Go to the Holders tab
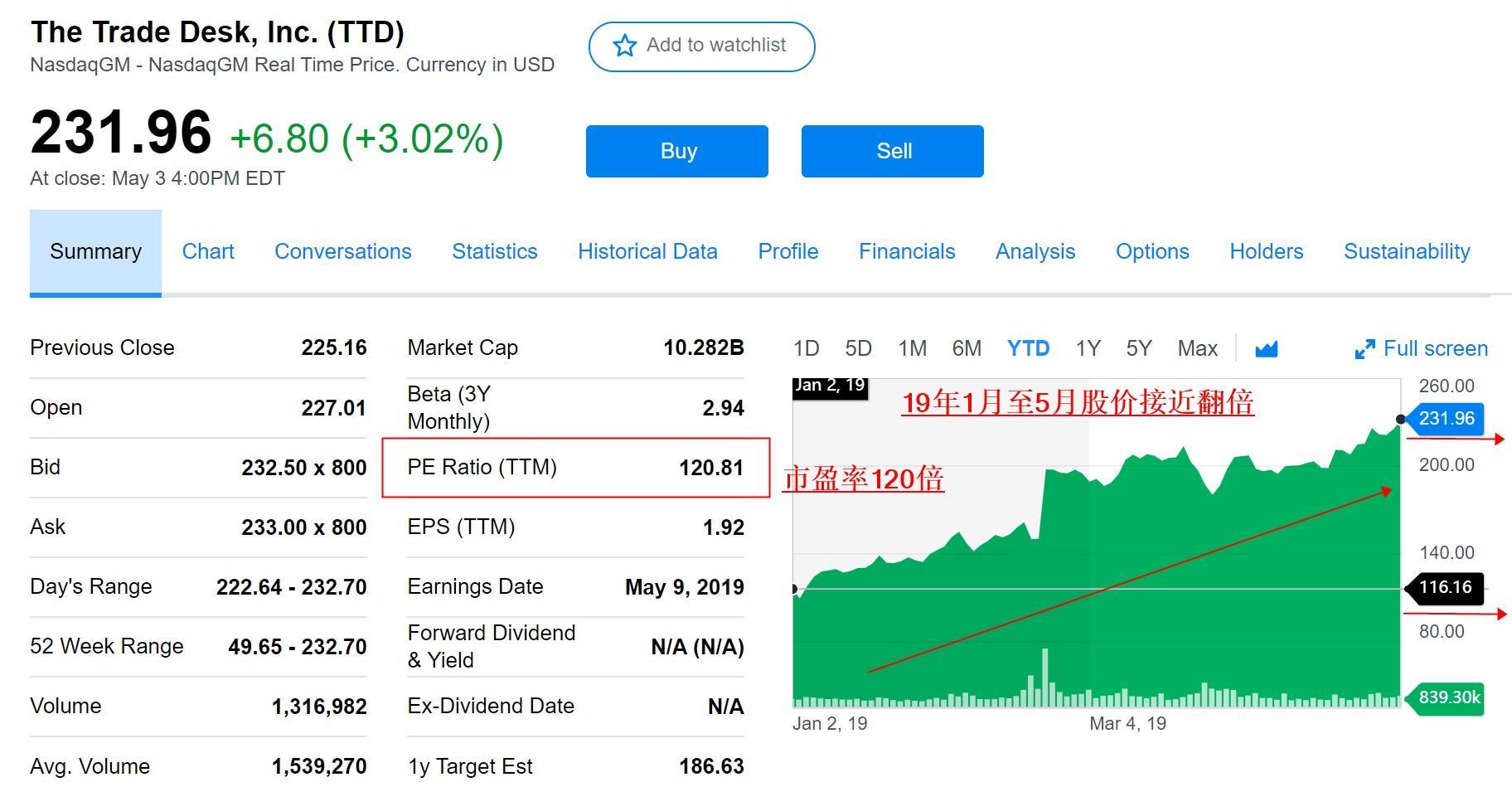This screenshot has height=787, width=1512. (x=1267, y=251)
